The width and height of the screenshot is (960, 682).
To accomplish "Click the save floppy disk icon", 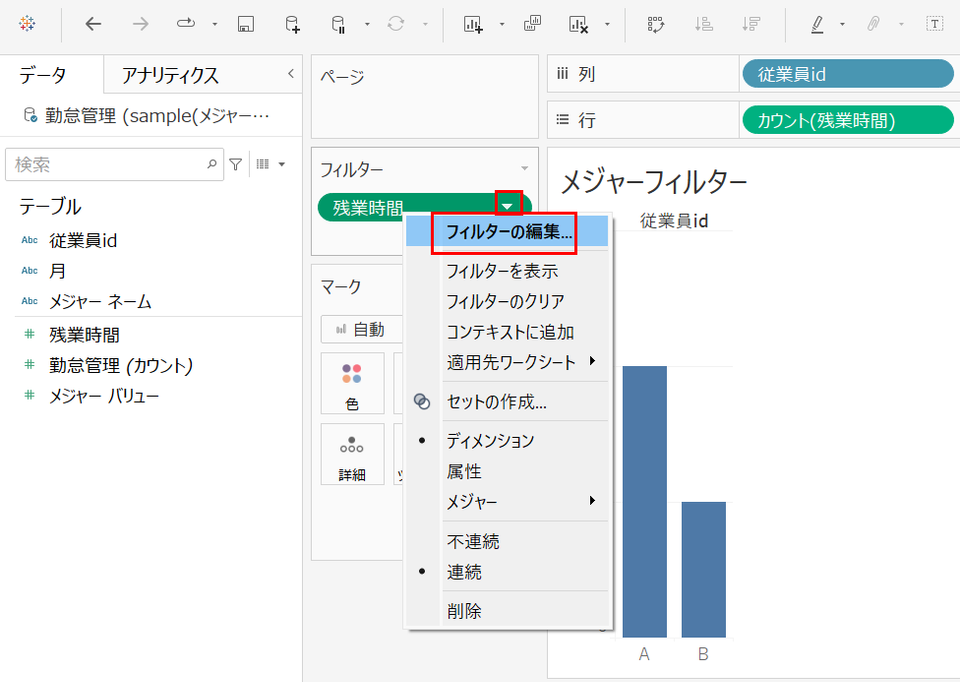I will pyautogui.click(x=246, y=24).
